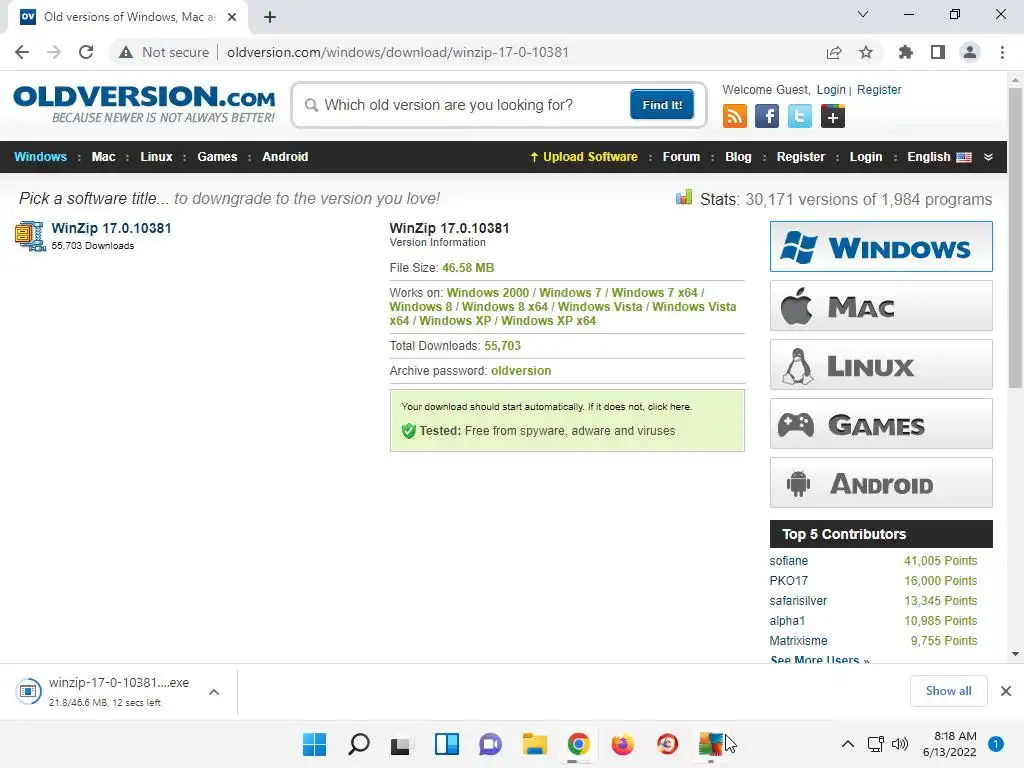Click the OldVersion.com logo

pyautogui.click(x=144, y=104)
